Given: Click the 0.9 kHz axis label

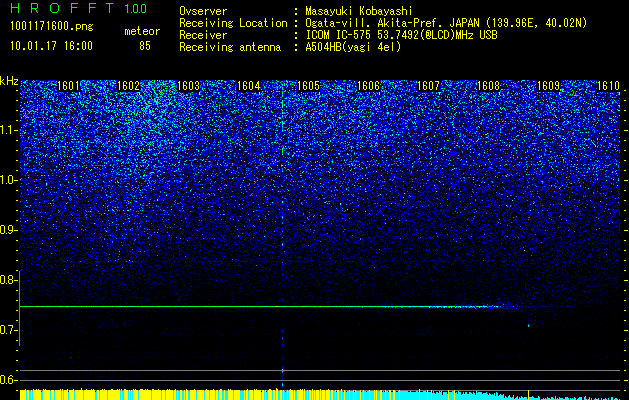Looking at the screenshot, I should point(8,230).
